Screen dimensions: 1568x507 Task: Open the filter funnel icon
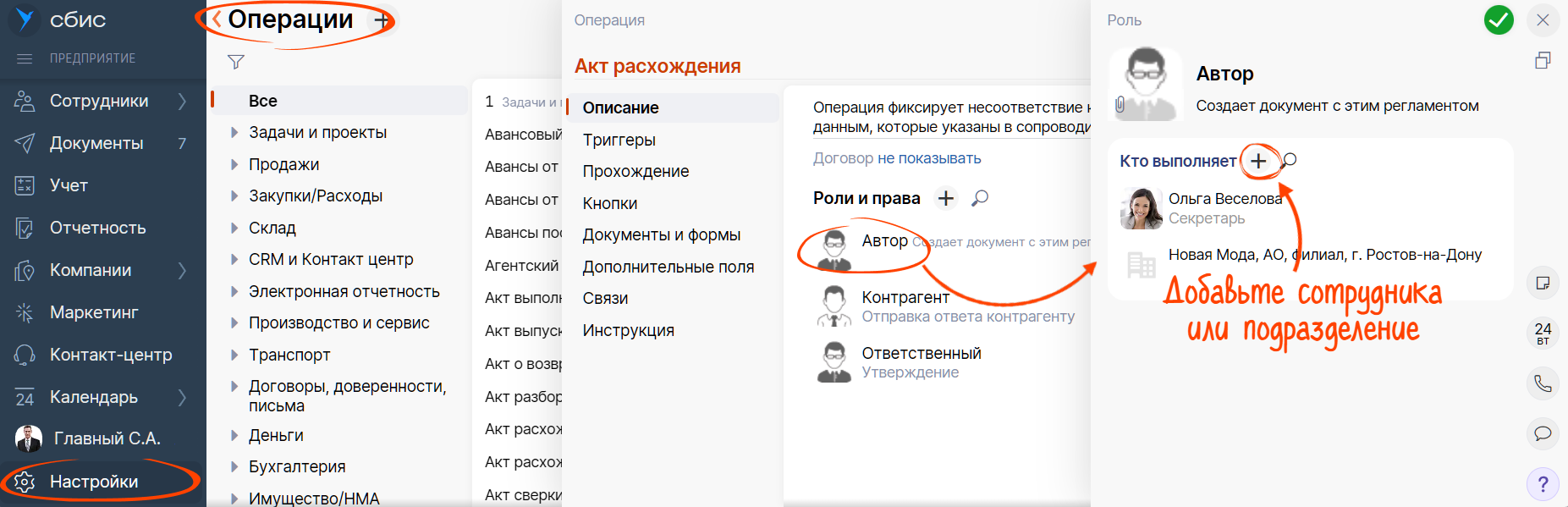(x=236, y=62)
